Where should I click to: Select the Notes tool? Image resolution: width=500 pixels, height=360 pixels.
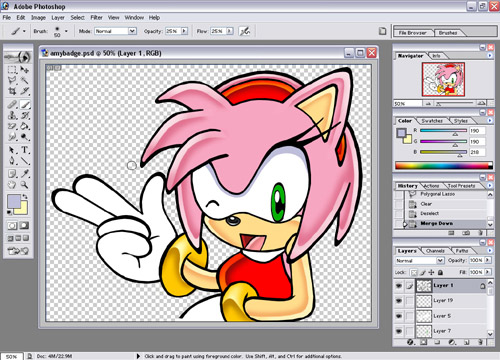(12, 174)
